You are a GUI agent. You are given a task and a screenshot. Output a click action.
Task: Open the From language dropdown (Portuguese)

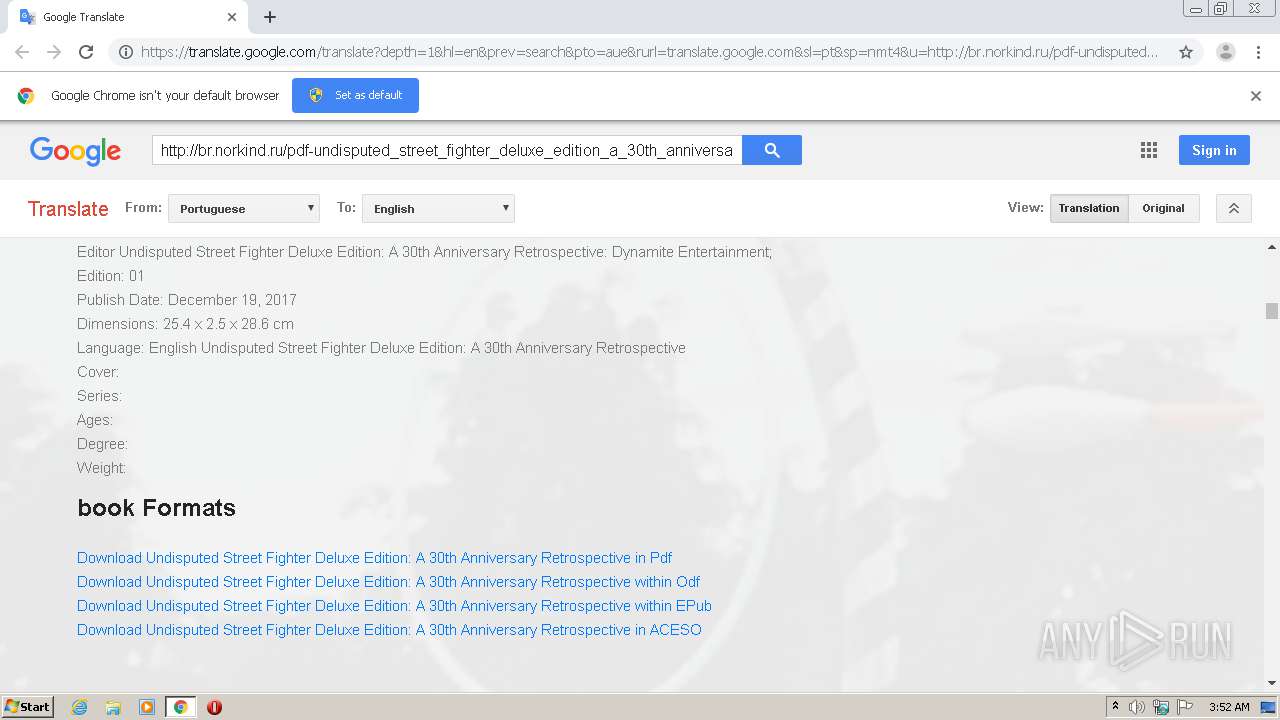point(244,208)
